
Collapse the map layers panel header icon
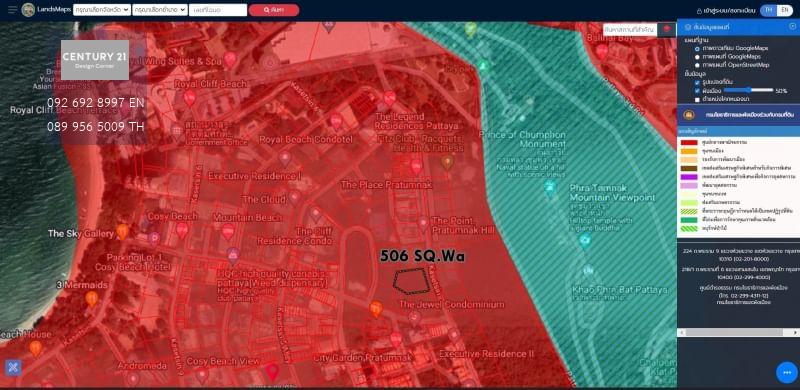point(792,27)
